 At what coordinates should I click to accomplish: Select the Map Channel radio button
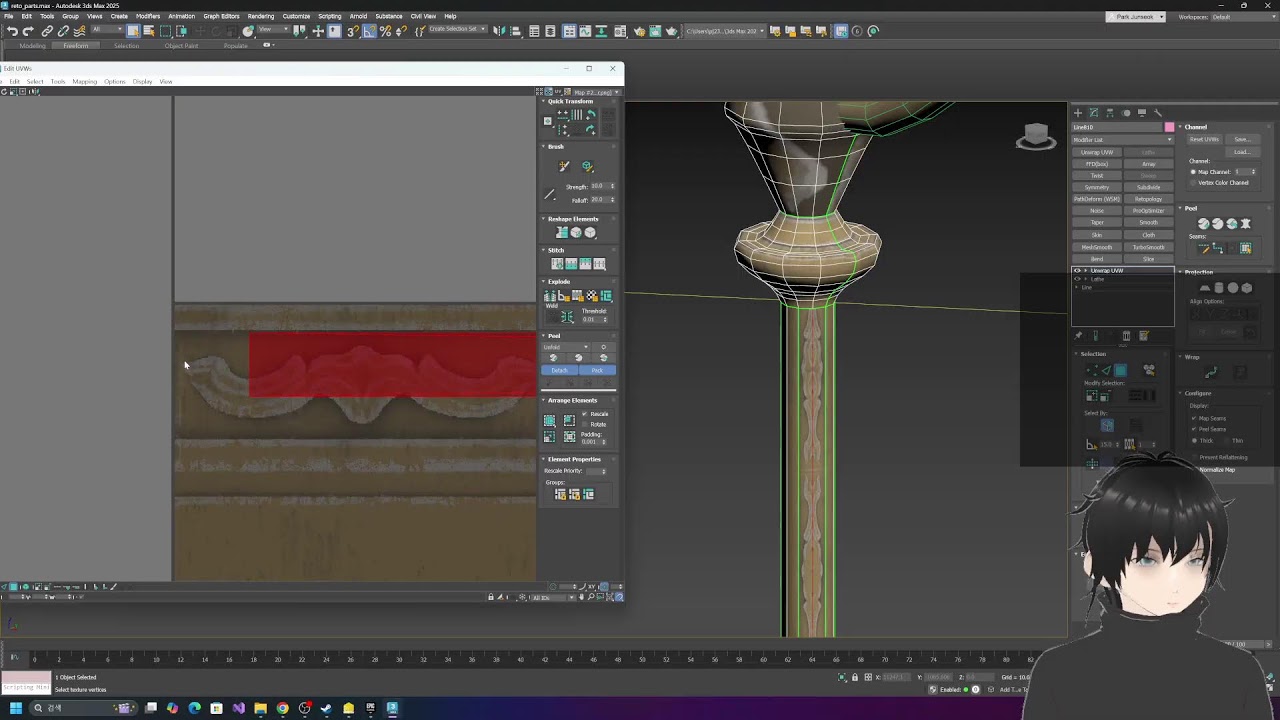tap(1193, 172)
